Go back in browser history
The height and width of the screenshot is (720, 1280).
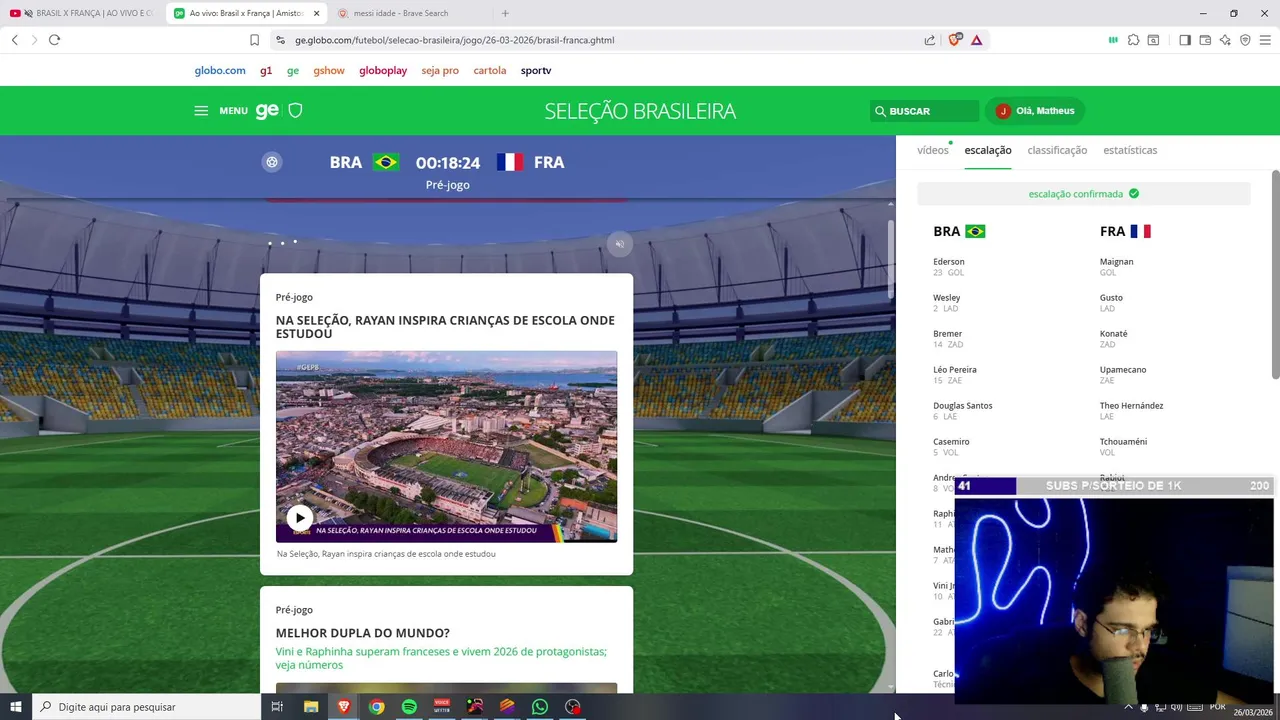pyautogui.click(x=14, y=40)
